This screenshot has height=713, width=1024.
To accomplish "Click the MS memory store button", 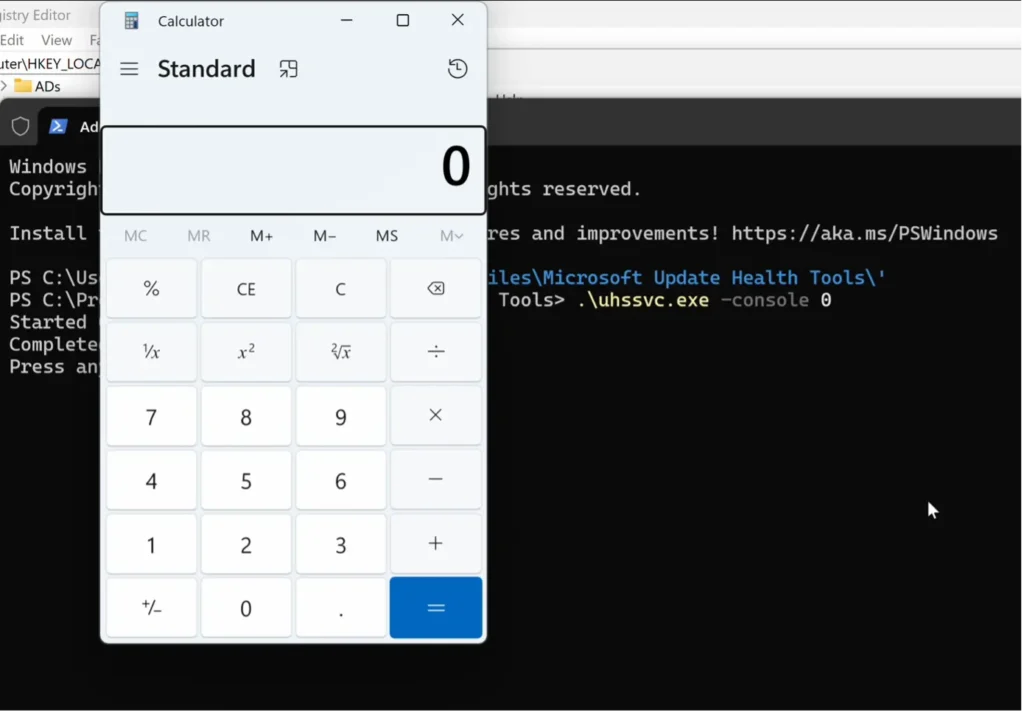I will [x=386, y=236].
